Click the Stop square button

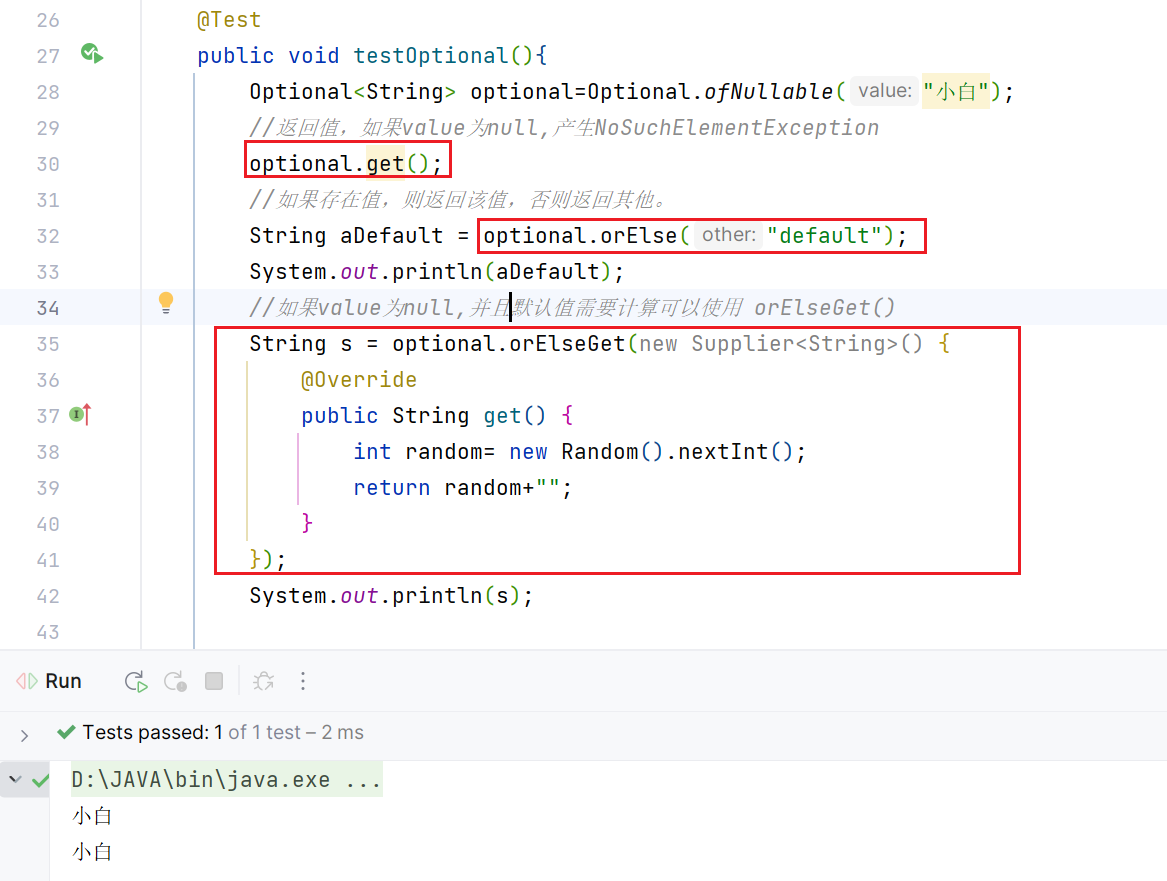point(214,682)
